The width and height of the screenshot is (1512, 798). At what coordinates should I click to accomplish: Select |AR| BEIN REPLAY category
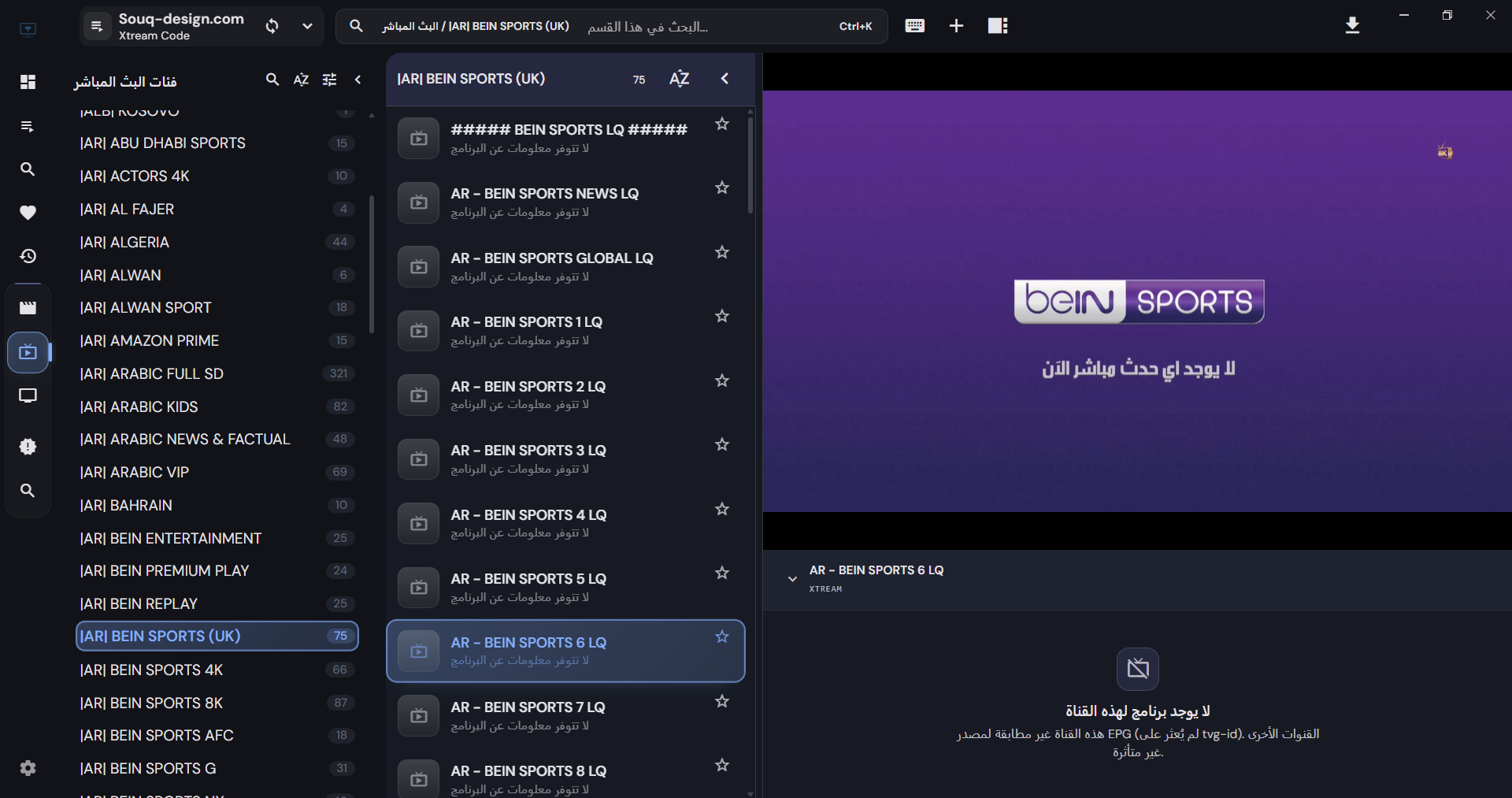click(x=217, y=604)
